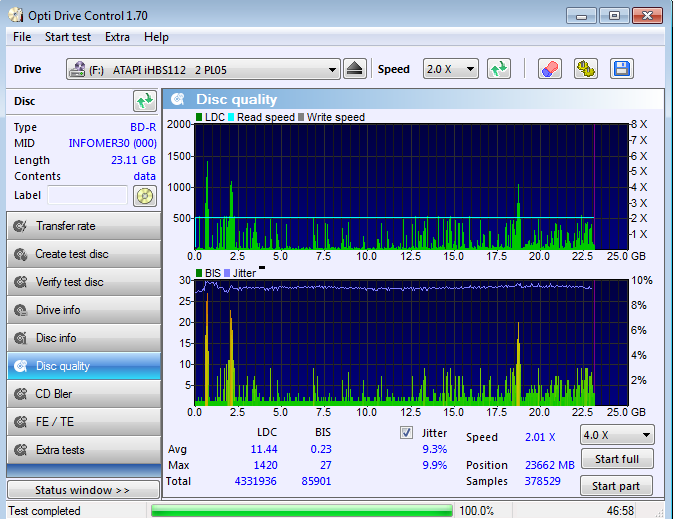Click the LDC total 4331936
Viewport: 675px width, 519px height.
(x=255, y=481)
